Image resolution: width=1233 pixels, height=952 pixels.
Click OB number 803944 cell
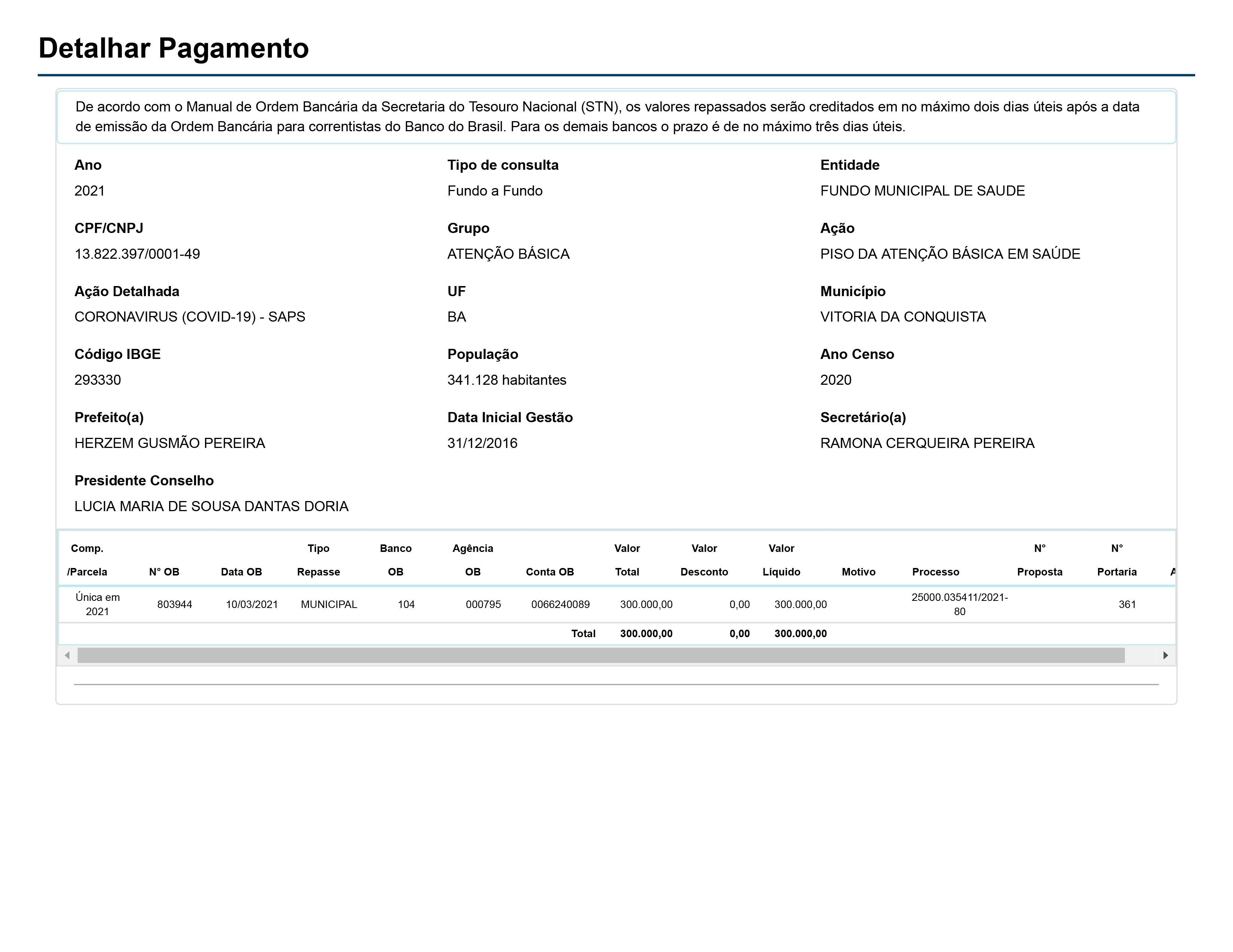pos(174,604)
